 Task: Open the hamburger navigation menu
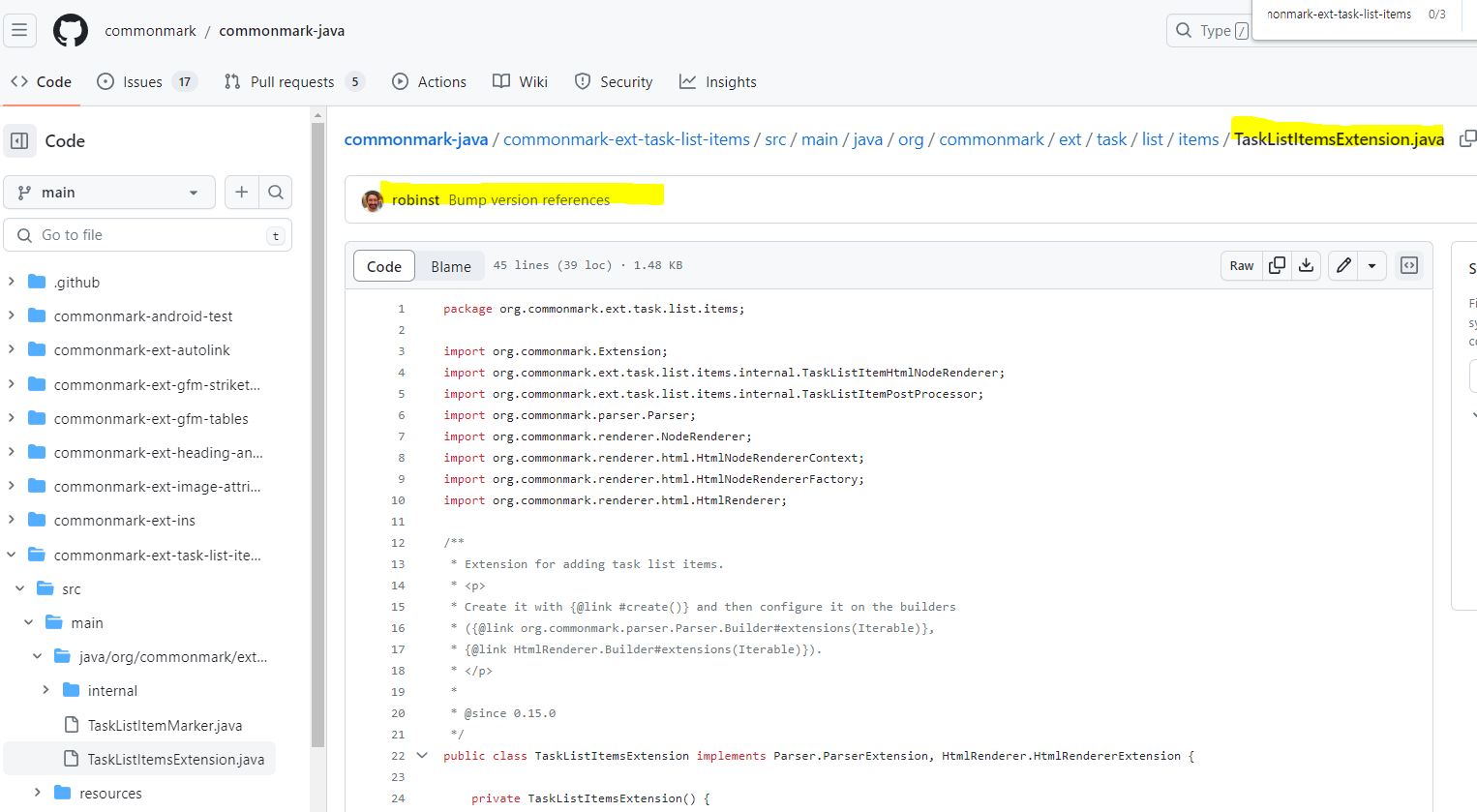pyautogui.click(x=19, y=30)
